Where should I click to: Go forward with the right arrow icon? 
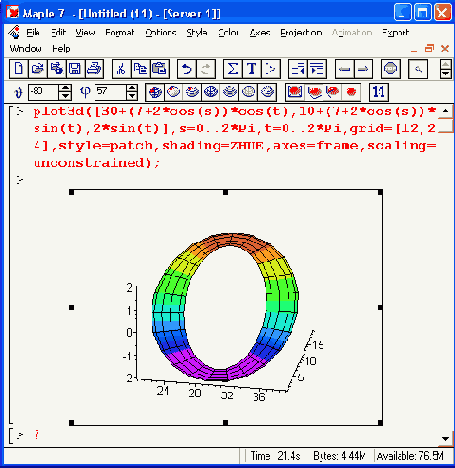[x=363, y=69]
